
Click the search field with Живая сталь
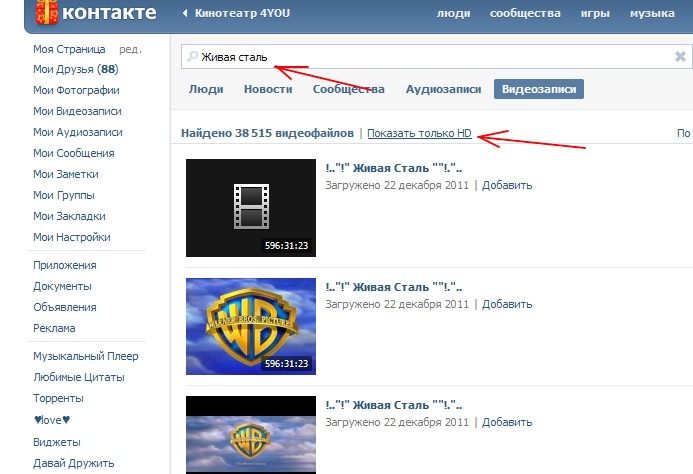(435, 57)
